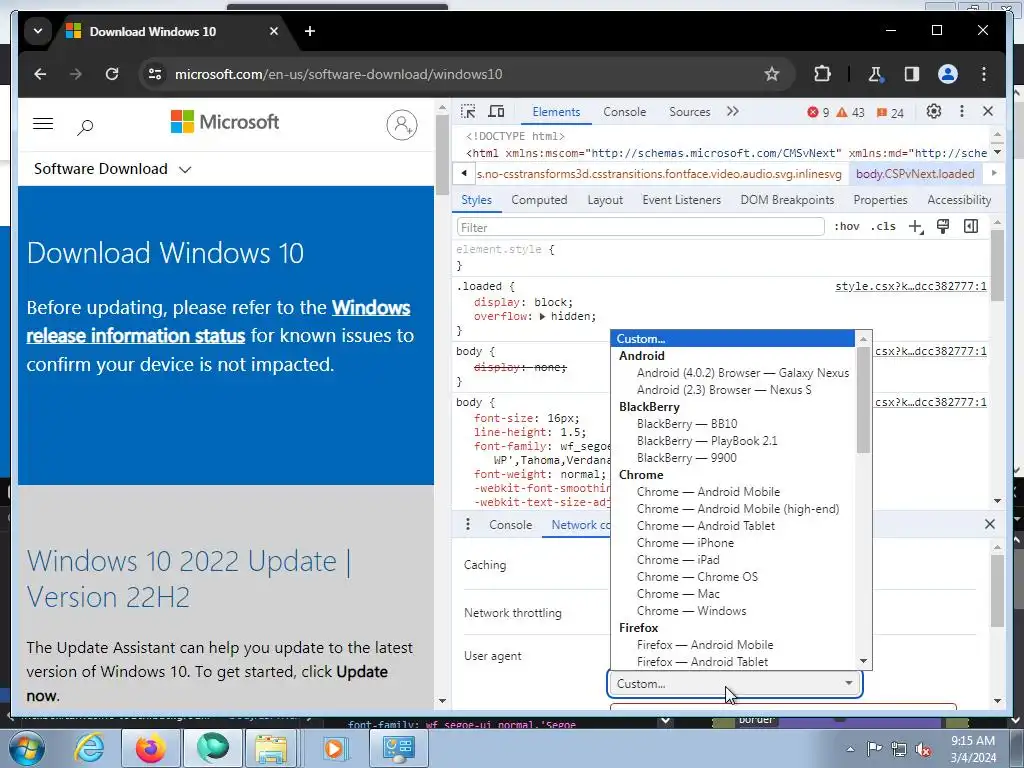
Task: Choose Firefox — Android Tablet
Action: (x=733, y=662)
